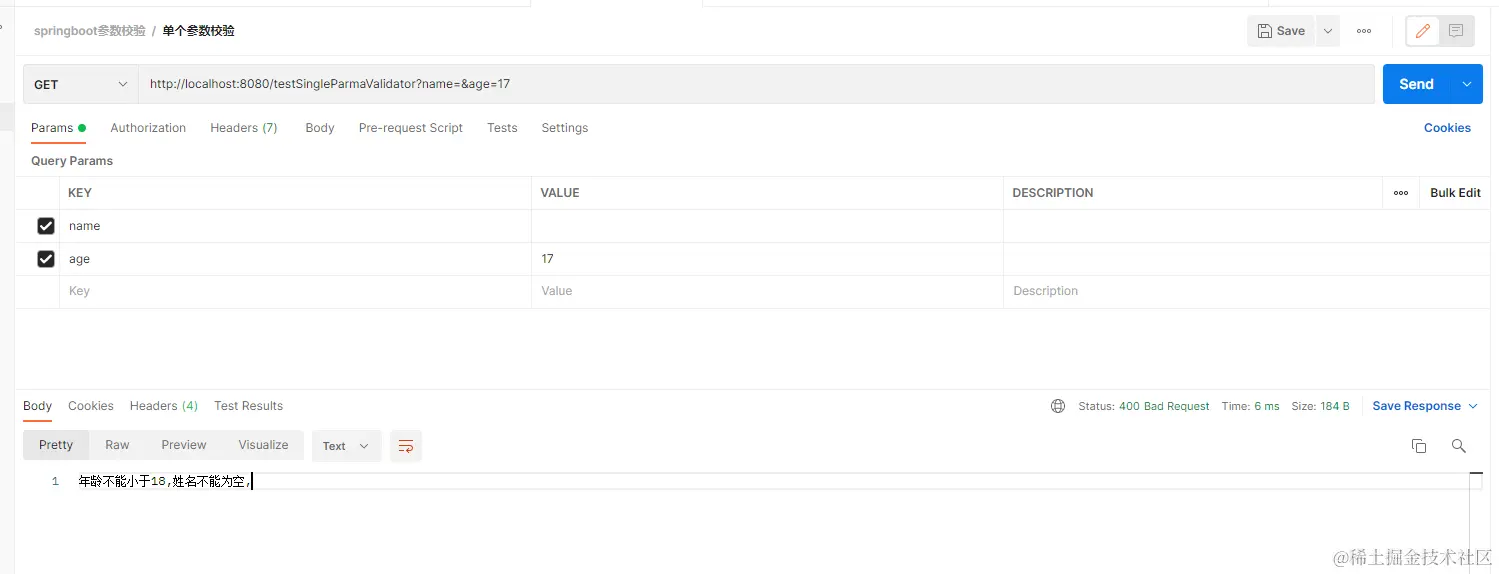Expand the Send button arrow options
Image resolution: width=1499 pixels, height=574 pixels.
pyautogui.click(x=1467, y=84)
